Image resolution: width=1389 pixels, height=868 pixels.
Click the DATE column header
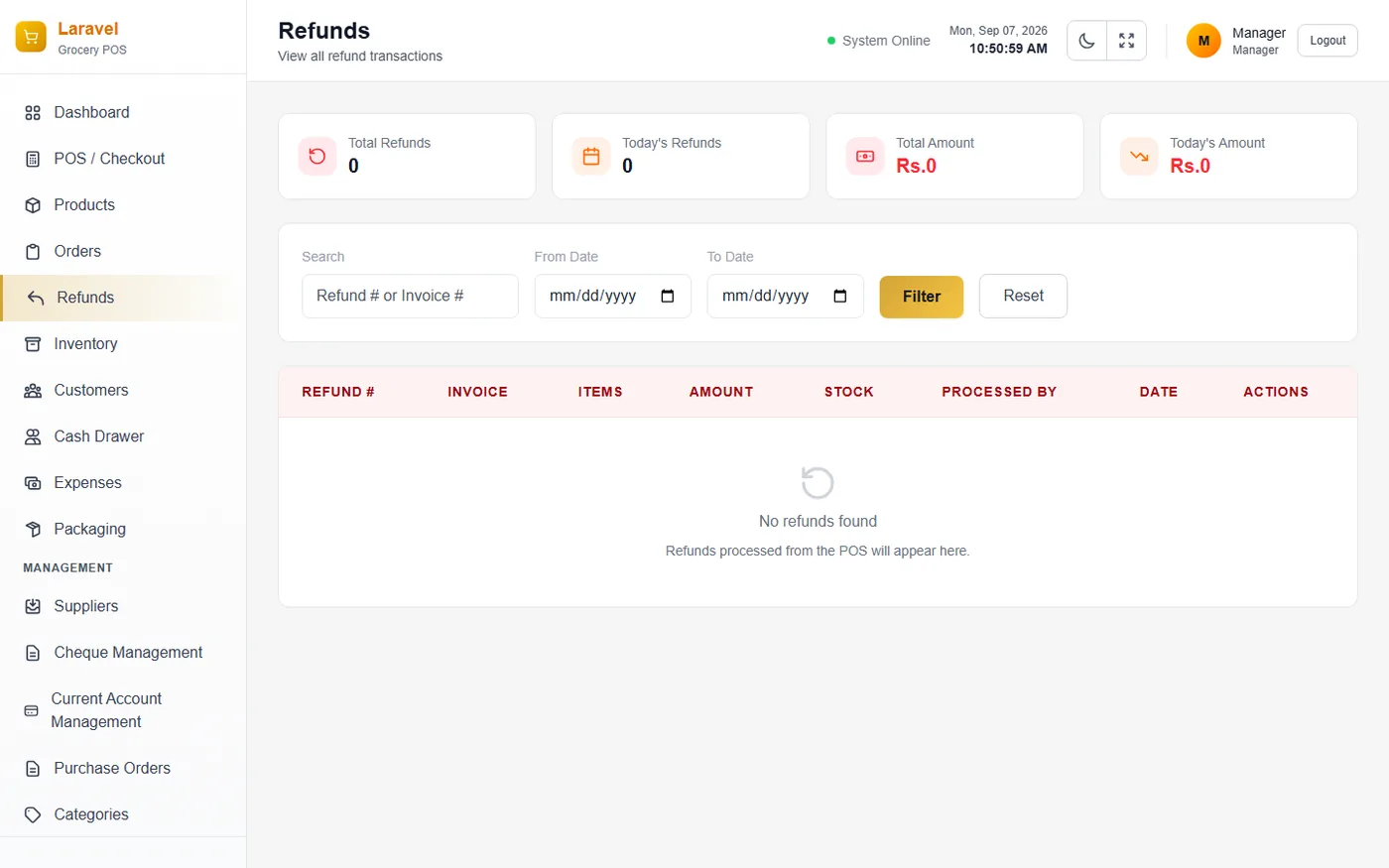pos(1159,392)
